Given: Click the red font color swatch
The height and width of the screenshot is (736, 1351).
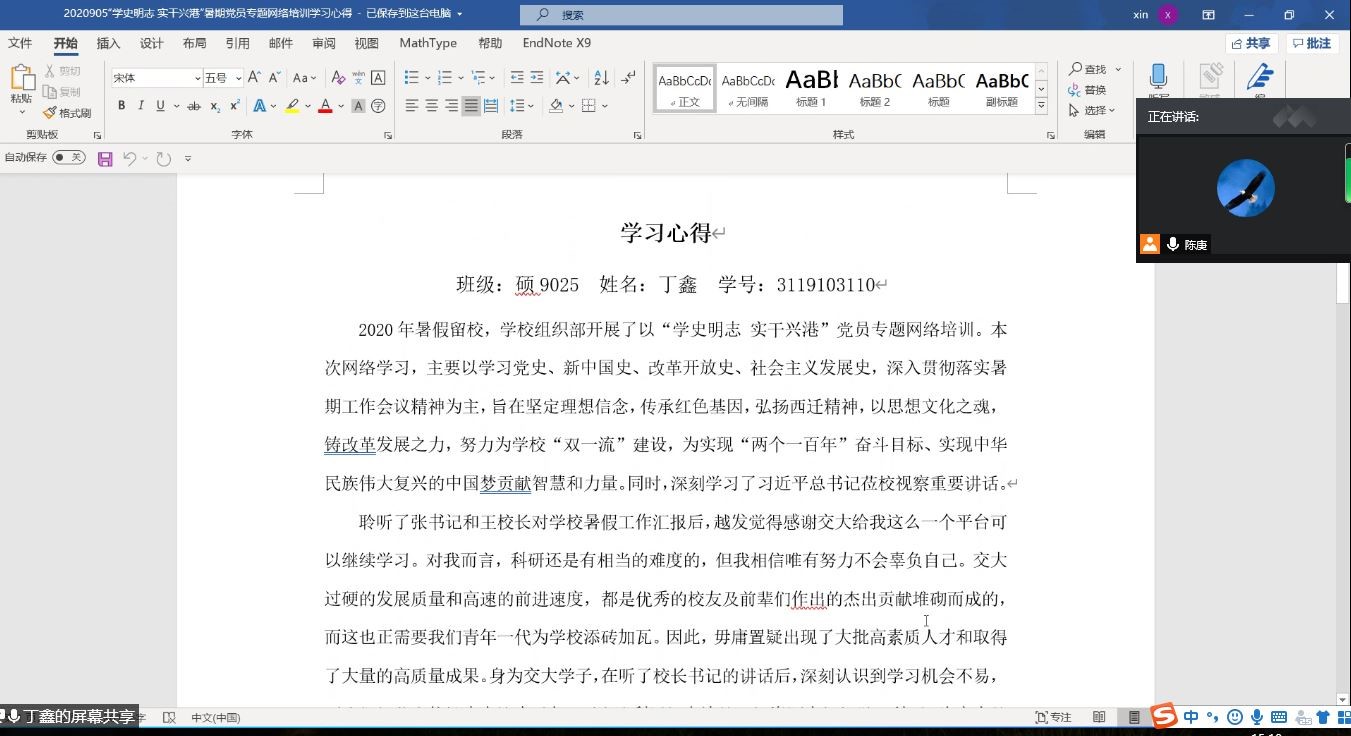Looking at the screenshot, I should click(x=325, y=106).
